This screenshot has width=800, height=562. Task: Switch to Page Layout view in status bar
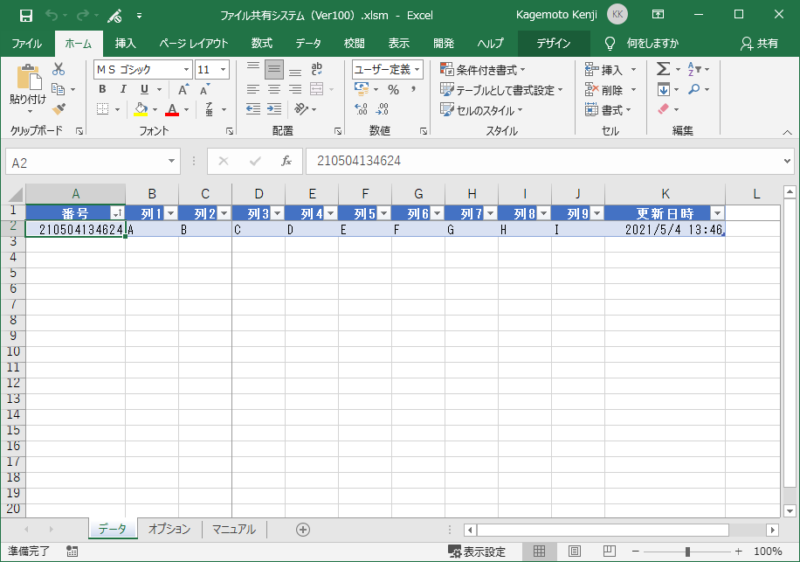click(x=574, y=551)
